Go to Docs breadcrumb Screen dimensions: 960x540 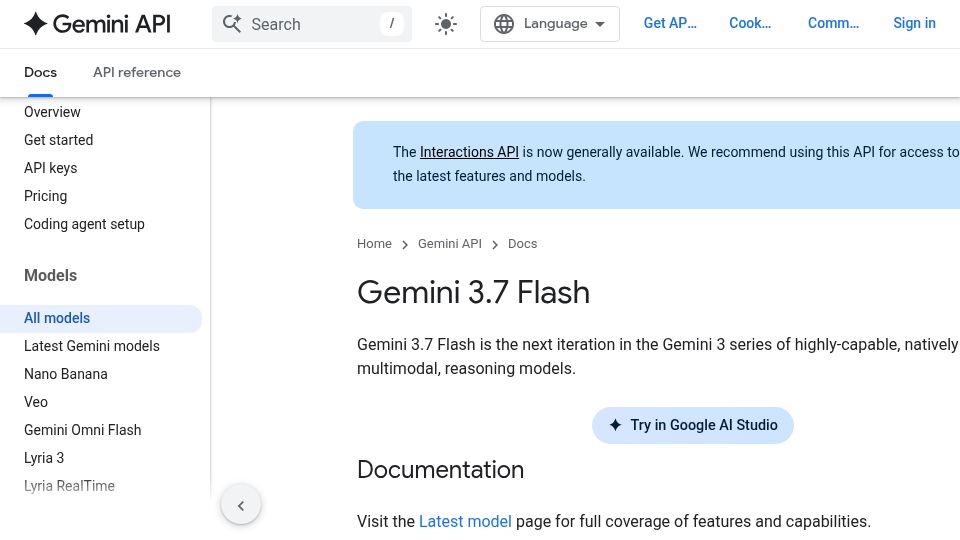point(522,244)
